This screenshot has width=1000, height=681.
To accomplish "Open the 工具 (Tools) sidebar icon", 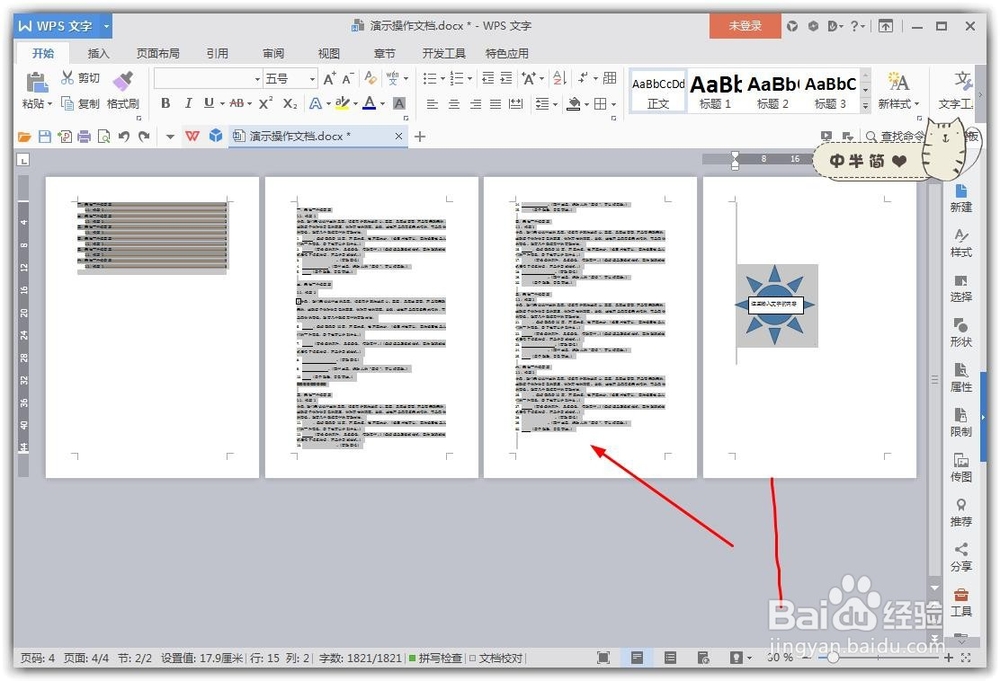I will tap(961, 602).
